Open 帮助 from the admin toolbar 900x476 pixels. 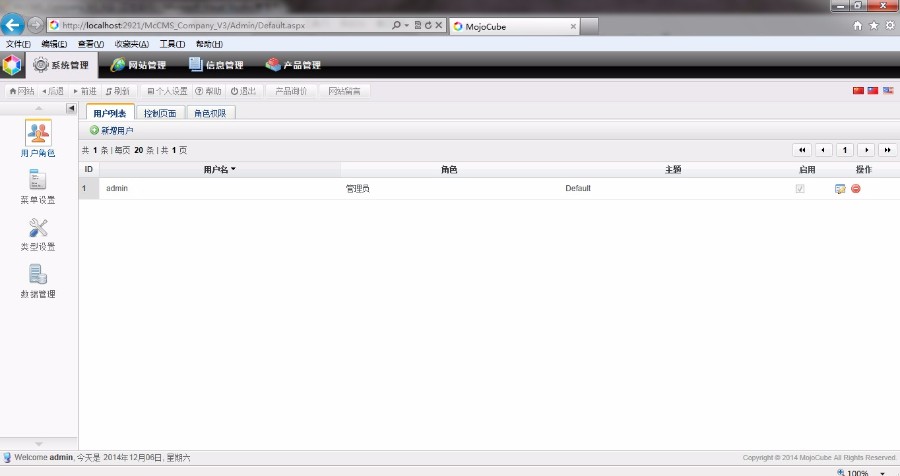[208, 91]
